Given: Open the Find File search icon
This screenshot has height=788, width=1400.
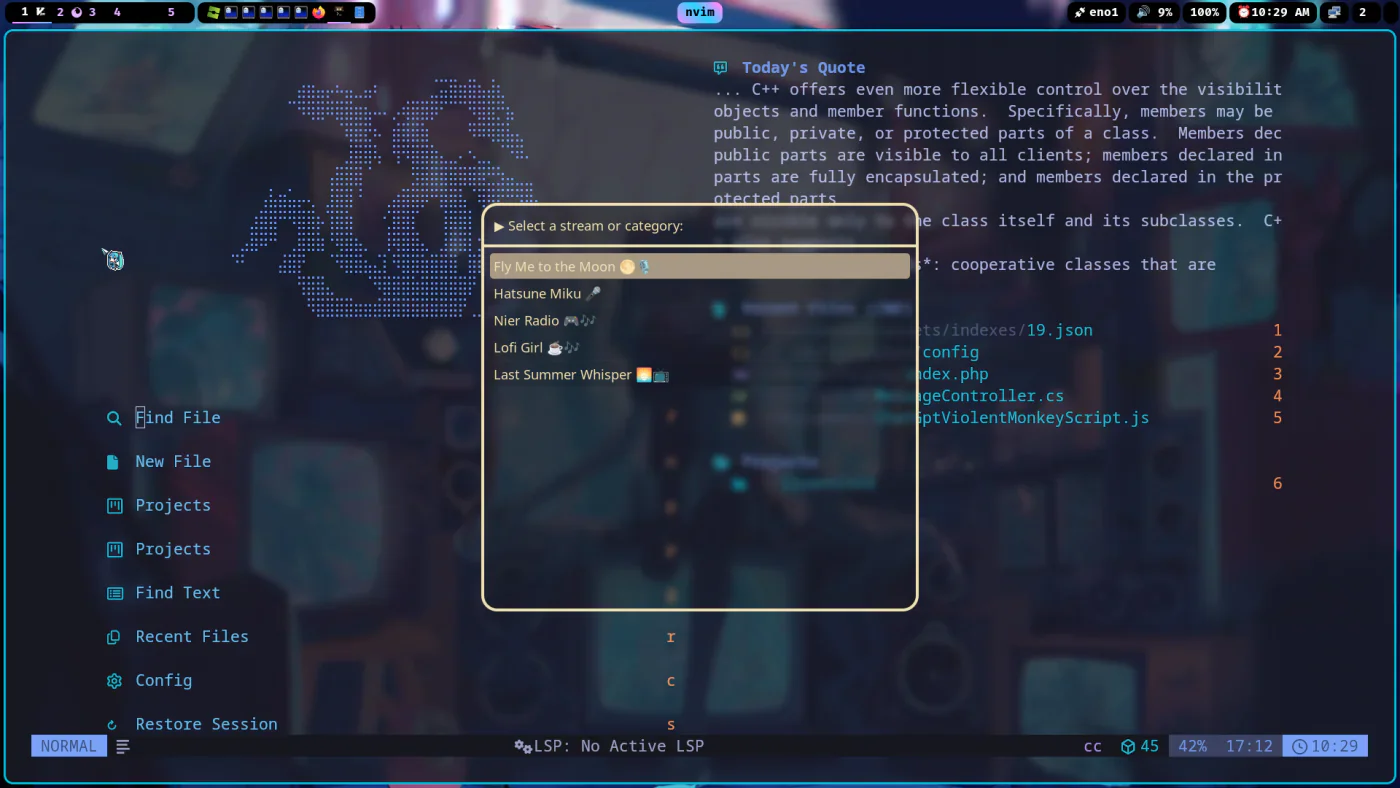Looking at the screenshot, I should click(x=114, y=418).
